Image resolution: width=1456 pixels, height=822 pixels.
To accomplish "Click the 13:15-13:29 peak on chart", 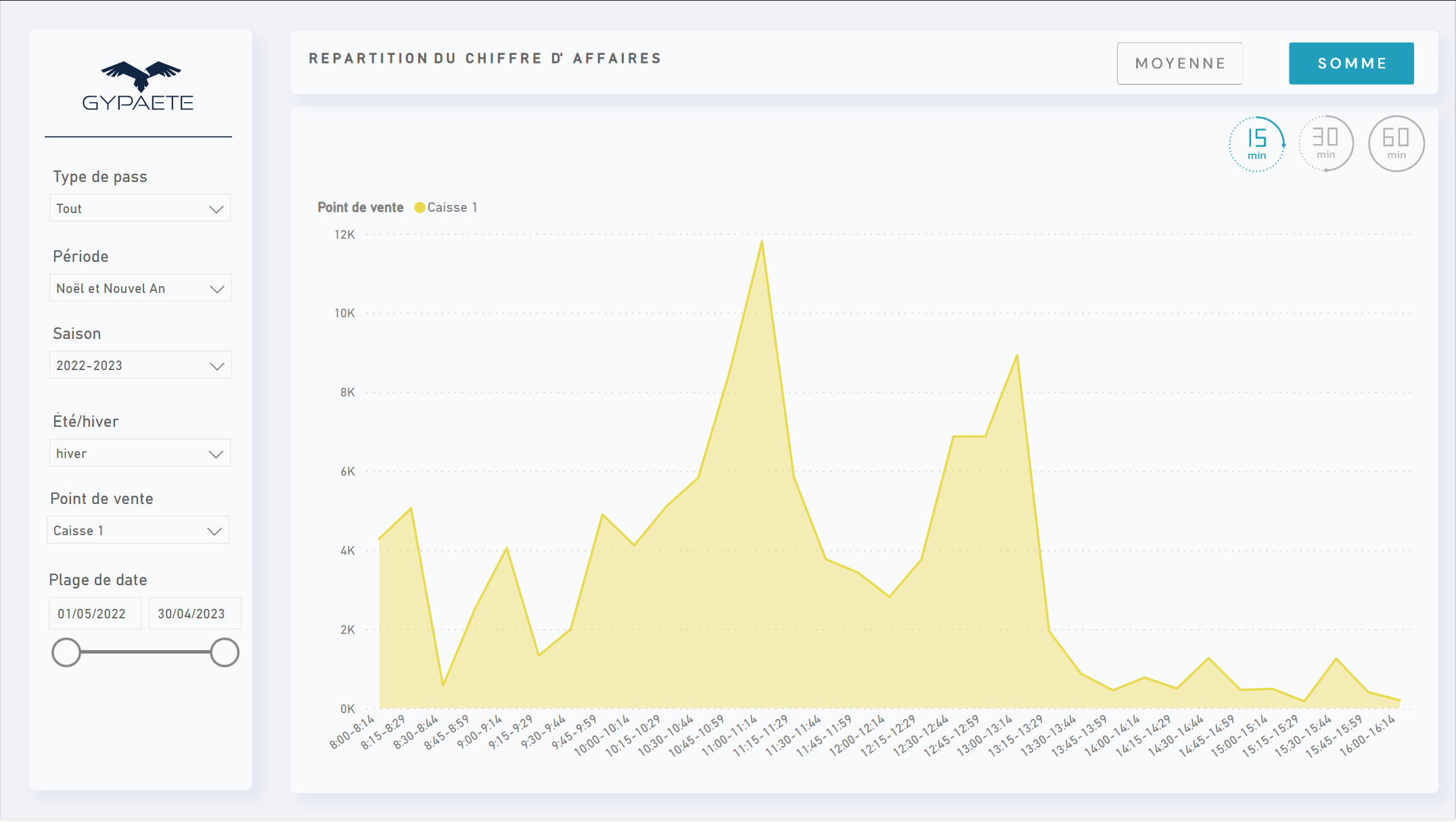I will [1017, 355].
